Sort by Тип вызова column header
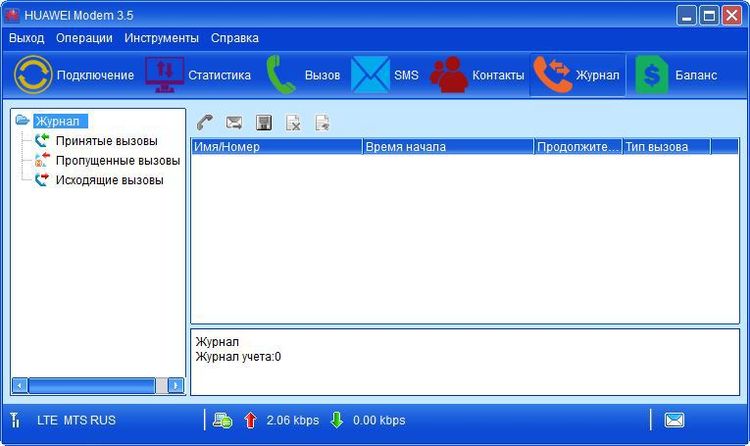 [x=667, y=146]
